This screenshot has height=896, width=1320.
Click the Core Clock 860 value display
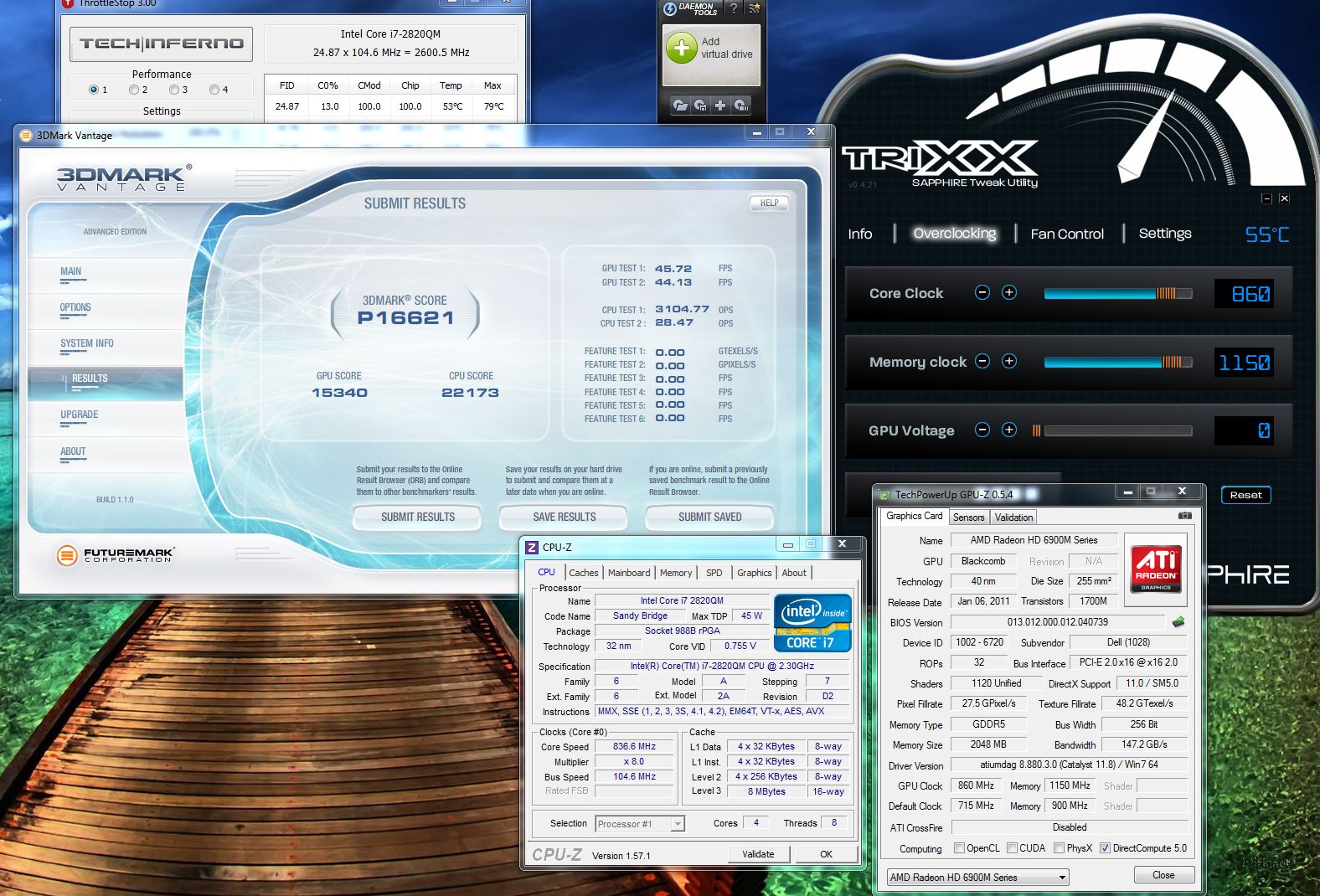tap(1245, 293)
